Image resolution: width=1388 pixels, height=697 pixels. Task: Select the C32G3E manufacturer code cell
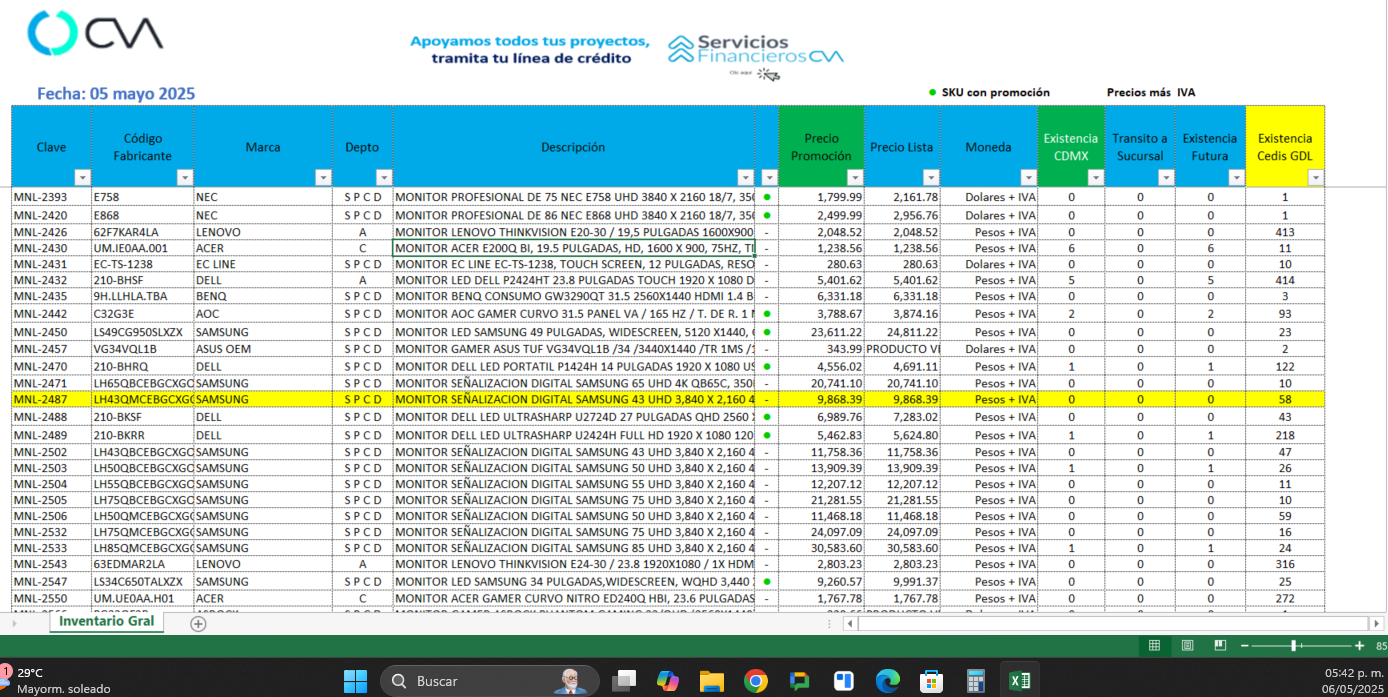pyautogui.click(x=143, y=314)
